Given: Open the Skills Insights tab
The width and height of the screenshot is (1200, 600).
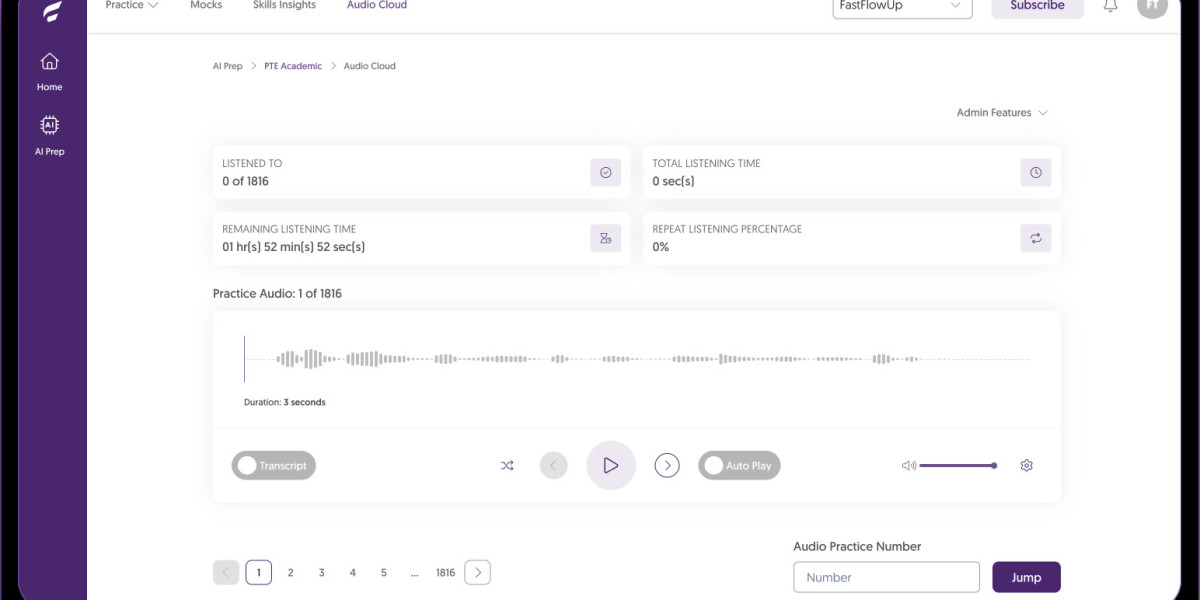Looking at the screenshot, I should coord(284,6).
